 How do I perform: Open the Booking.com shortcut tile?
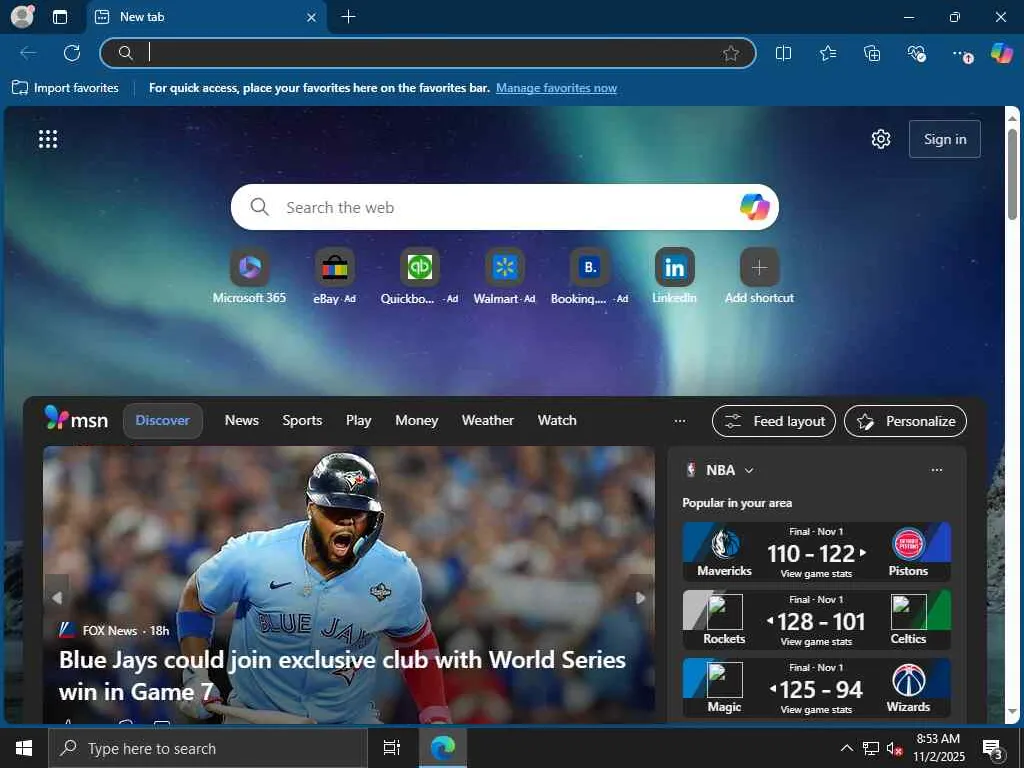click(x=589, y=276)
